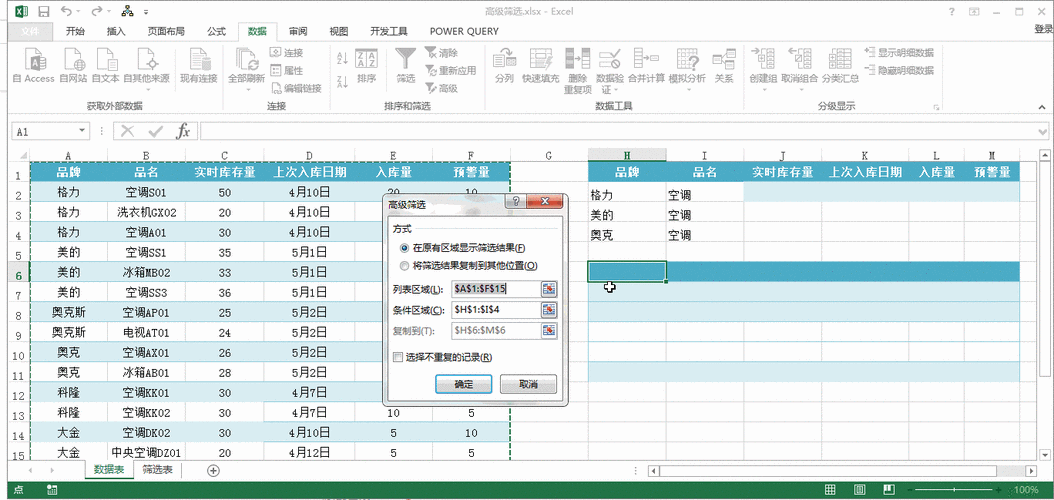Click the OK (确定) button in dialog
Viewport: 1054px width, 500px height.
point(464,384)
